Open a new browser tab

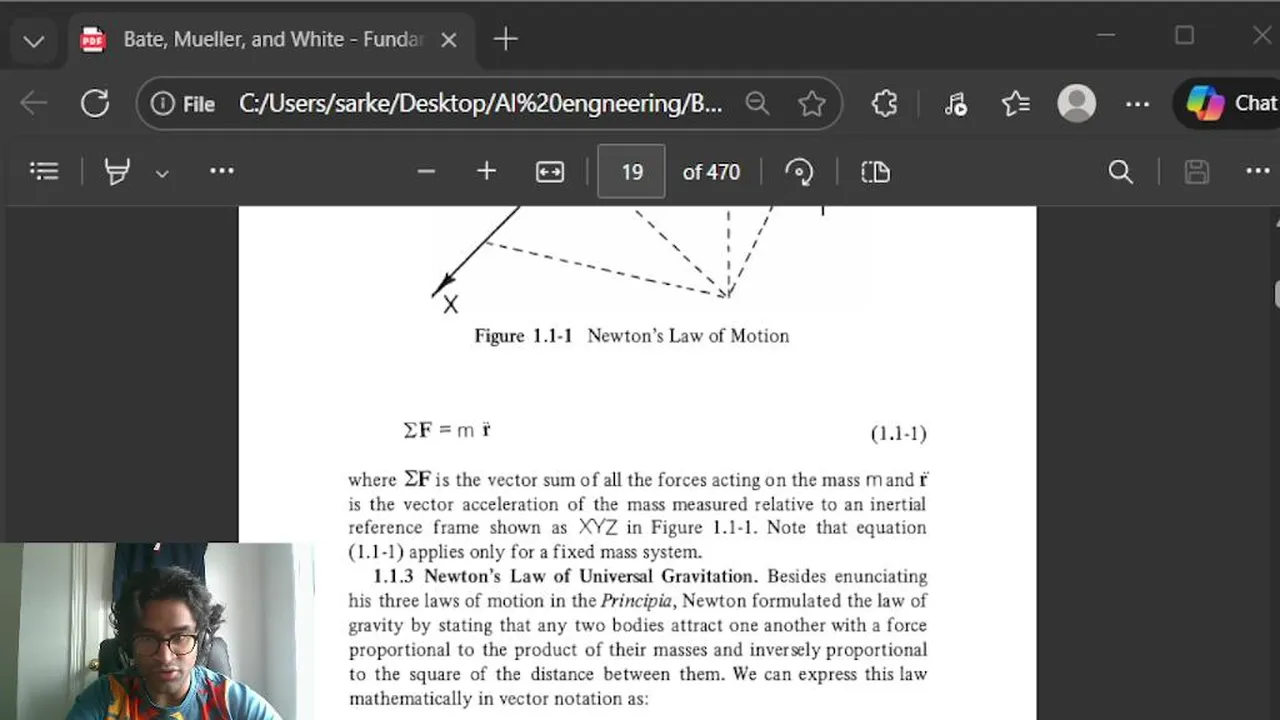point(506,40)
